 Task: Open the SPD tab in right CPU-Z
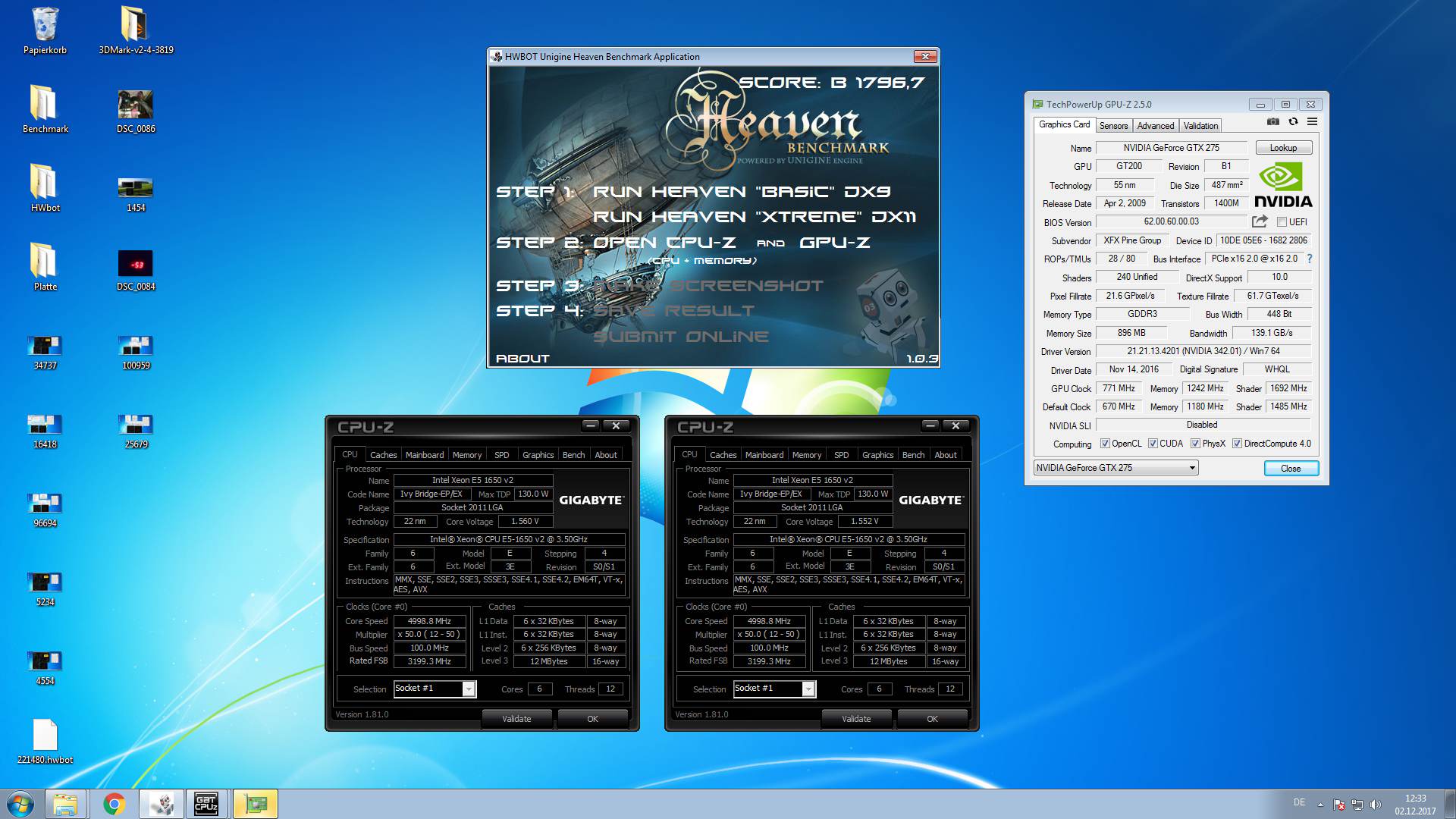(841, 455)
